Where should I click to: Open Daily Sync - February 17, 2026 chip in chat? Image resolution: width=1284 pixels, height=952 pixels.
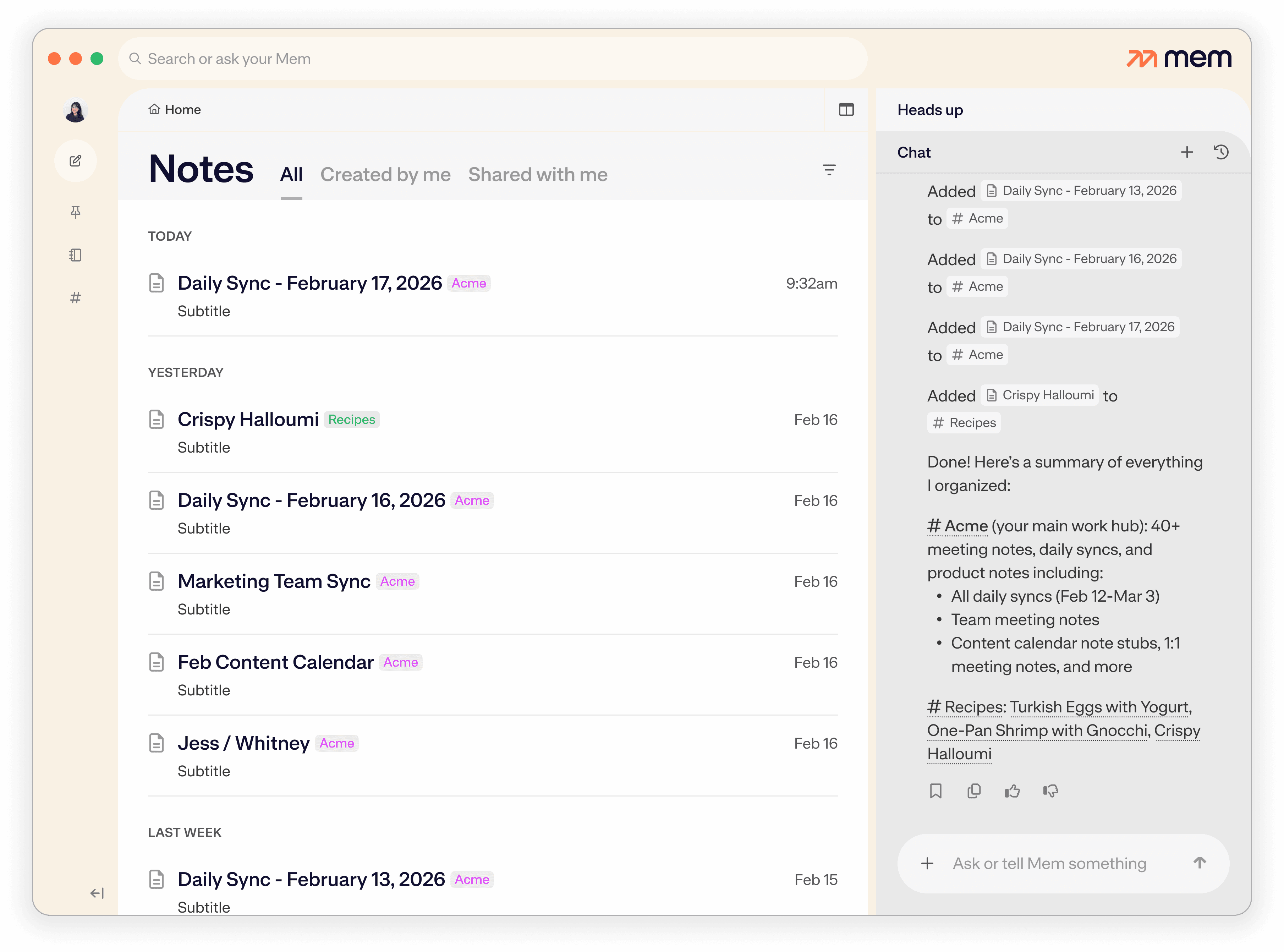click(1080, 327)
